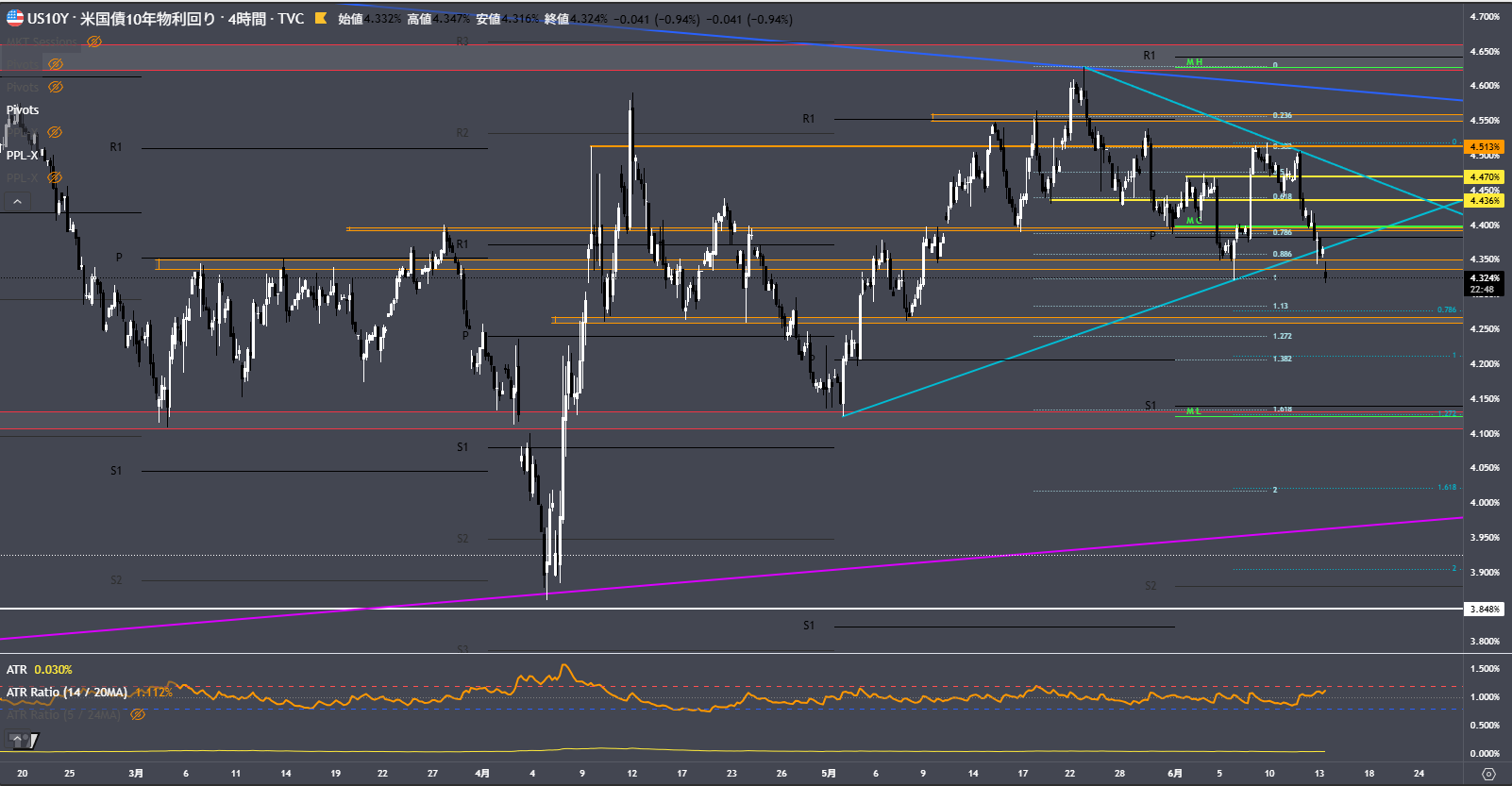Click the 4月 label on time axis

point(481,773)
